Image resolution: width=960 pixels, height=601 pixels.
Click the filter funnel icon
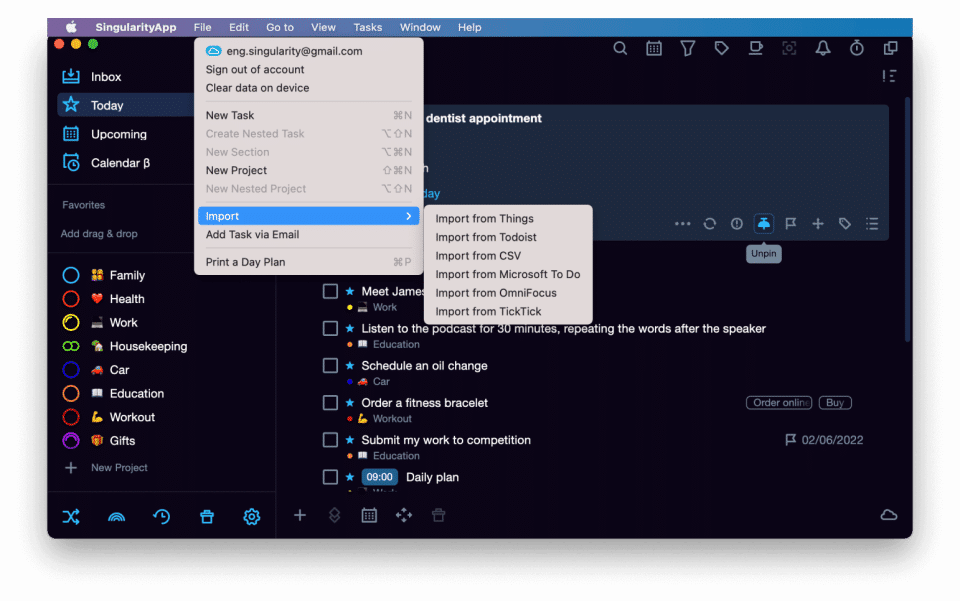point(688,48)
